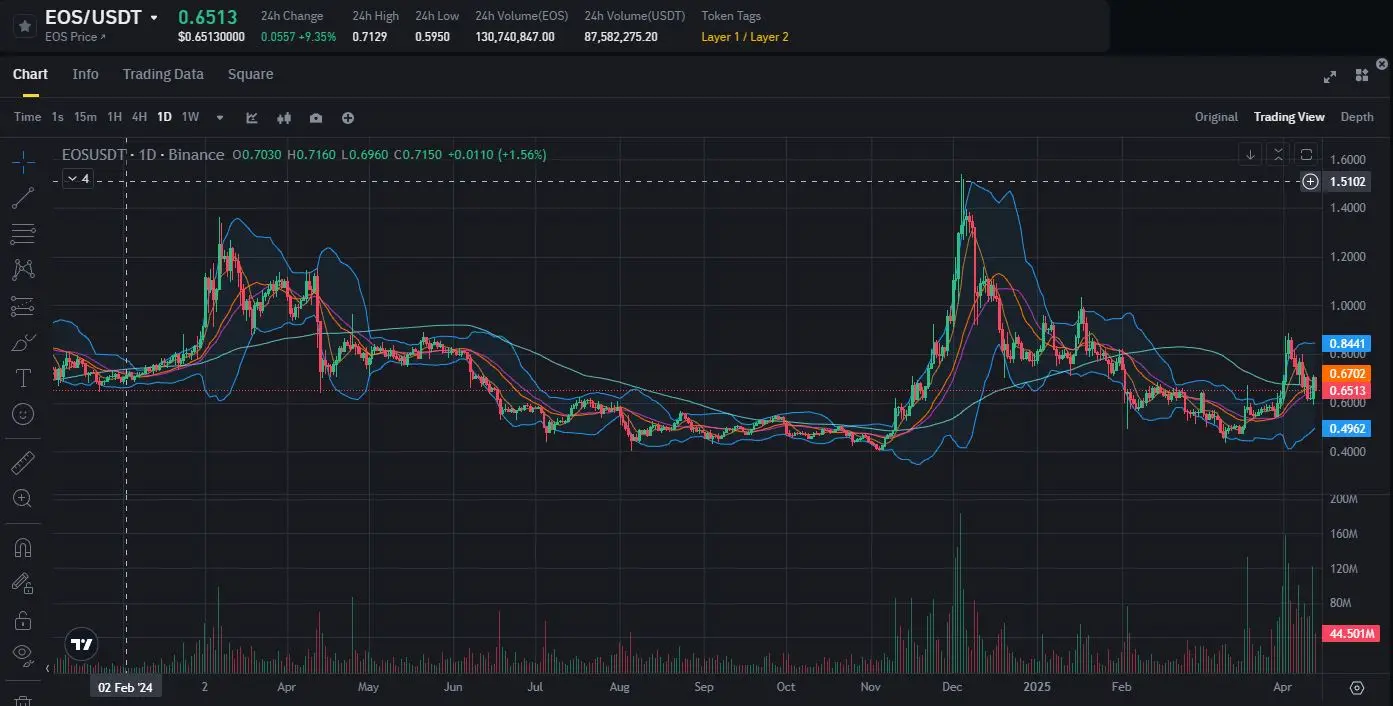Open EOS/USDT pair selector dropdown
Screen dimensions: 1393x706
click(x=153, y=18)
